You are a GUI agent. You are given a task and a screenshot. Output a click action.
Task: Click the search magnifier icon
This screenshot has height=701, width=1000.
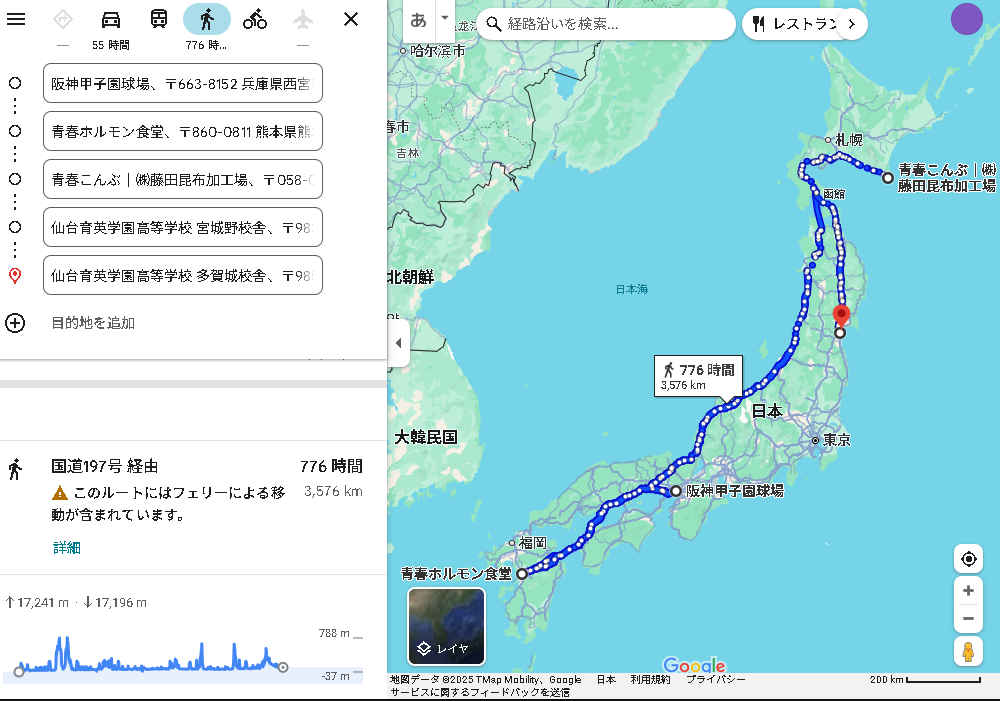point(494,24)
